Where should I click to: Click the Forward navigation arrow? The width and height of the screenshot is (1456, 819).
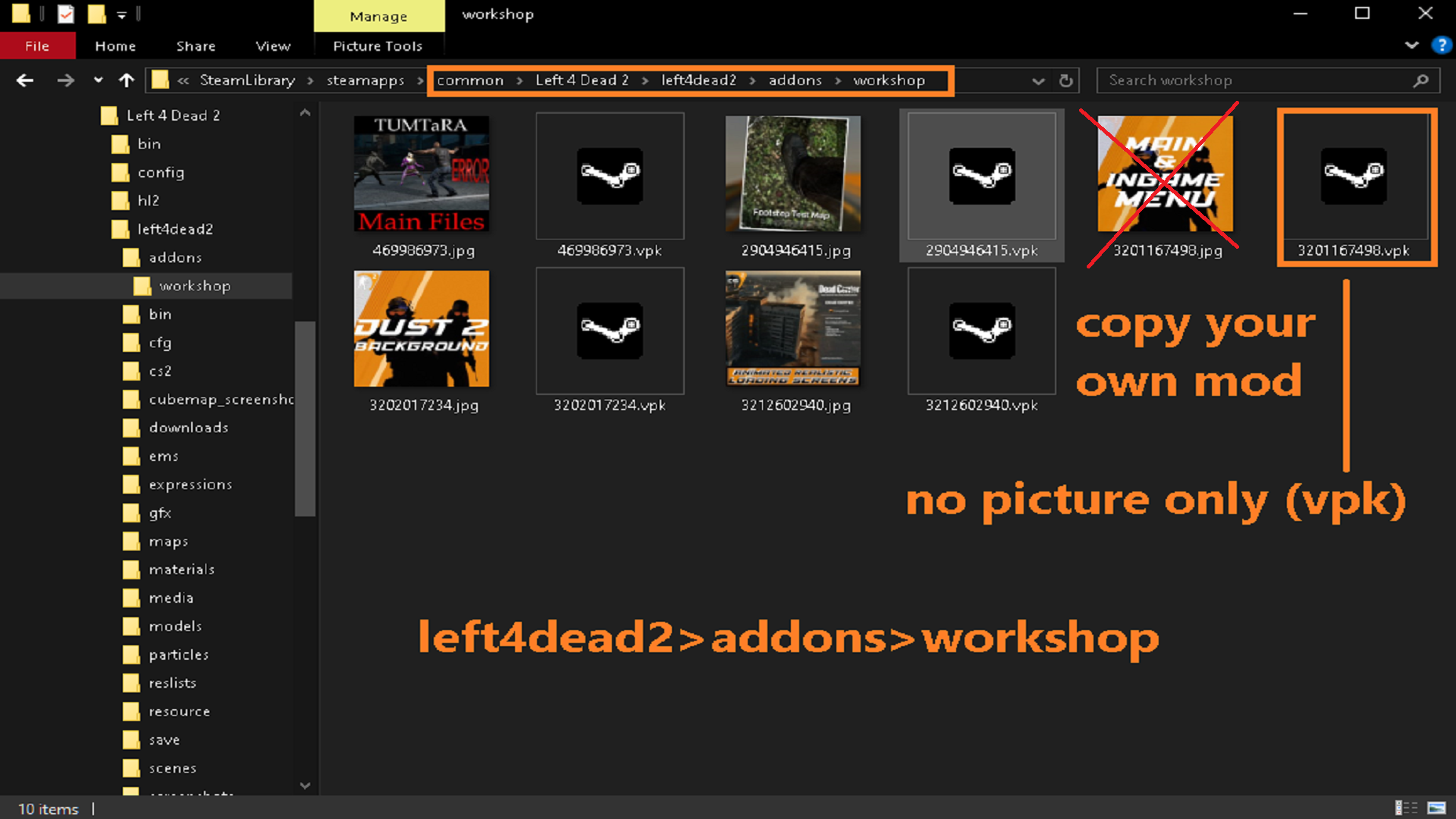coord(66,80)
